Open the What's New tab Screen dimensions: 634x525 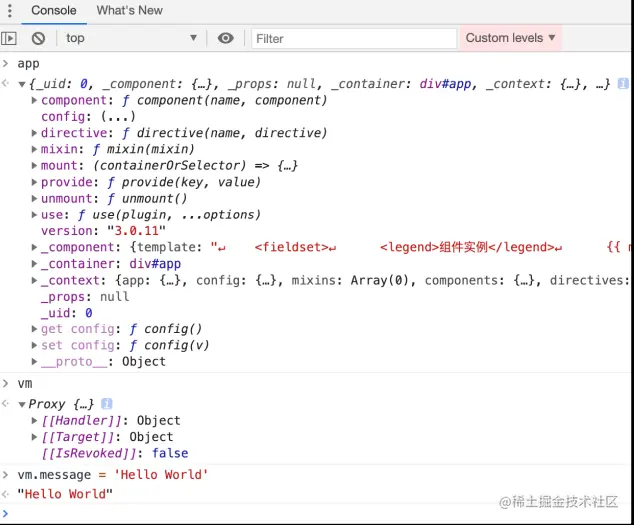pos(129,11)
